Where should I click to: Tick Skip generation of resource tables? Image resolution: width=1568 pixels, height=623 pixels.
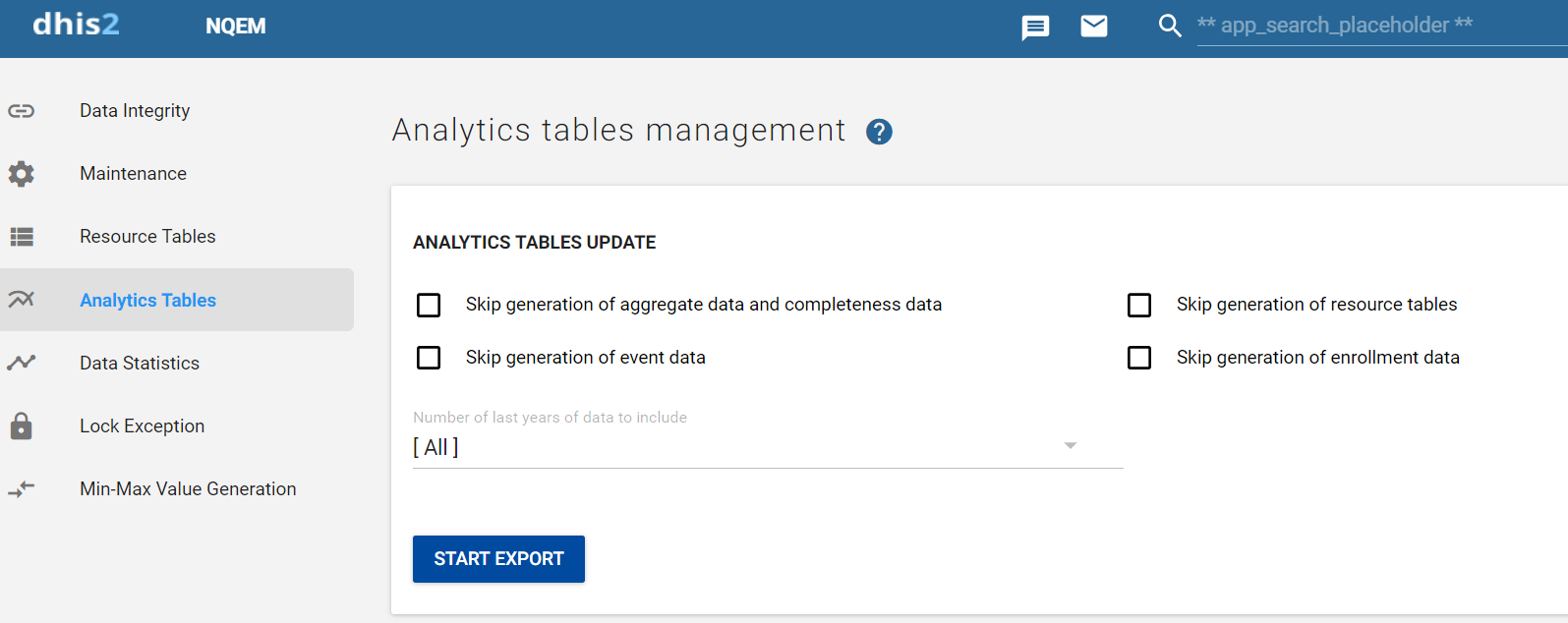1139,305
